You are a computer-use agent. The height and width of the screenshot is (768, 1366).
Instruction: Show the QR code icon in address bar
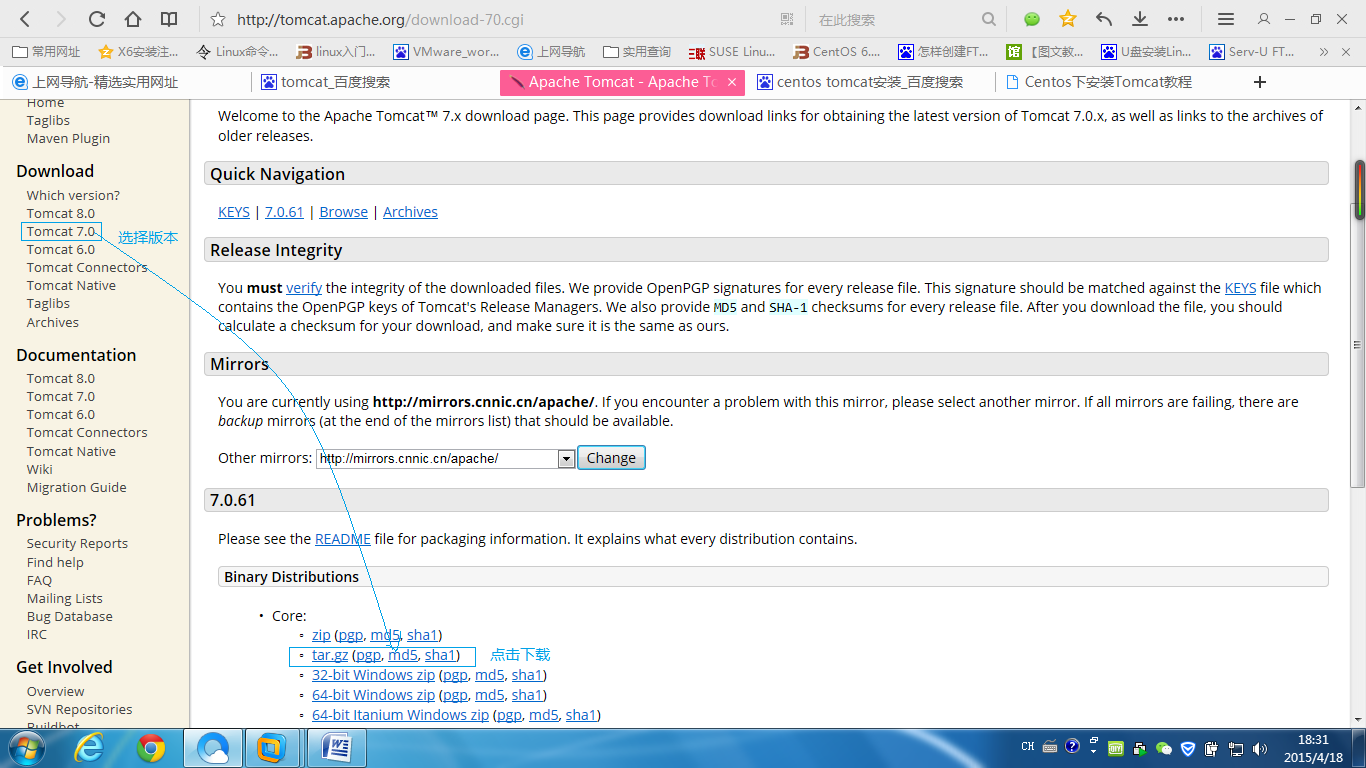788,19
